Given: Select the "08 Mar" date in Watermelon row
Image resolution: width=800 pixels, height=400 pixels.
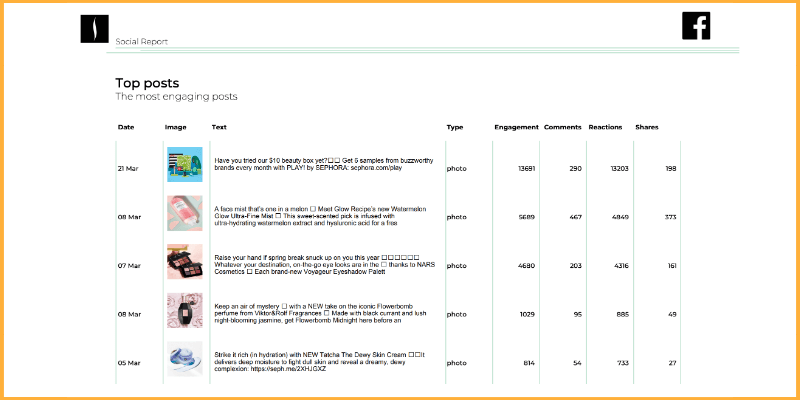Looking at the screenshot, I should (129, 217).
